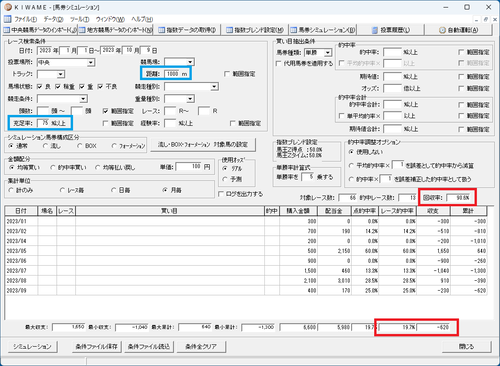Open 投票履歴 toolbar icon
This screenshot has width=500, height=366.
click(375, 30)
